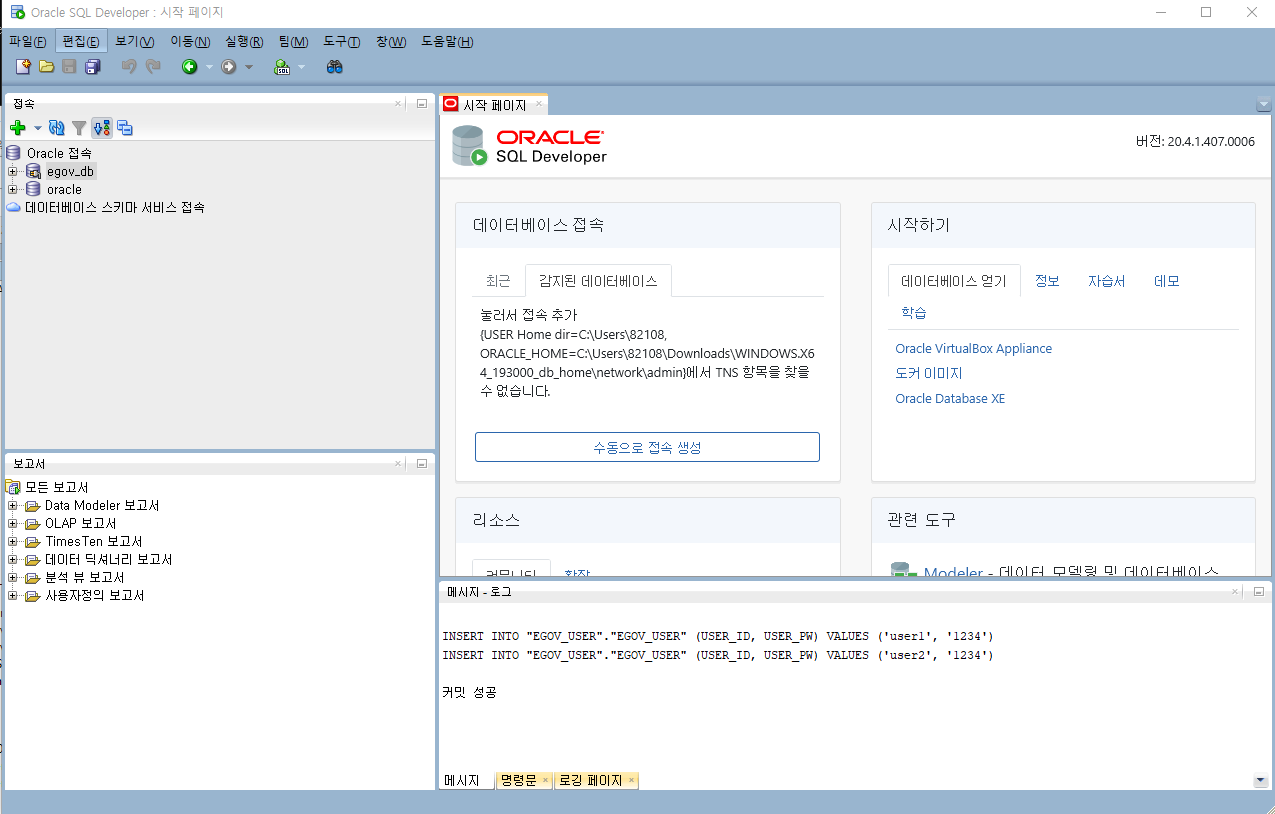Open the 도구 menu
1275x814 pixels.
[341, 41]
